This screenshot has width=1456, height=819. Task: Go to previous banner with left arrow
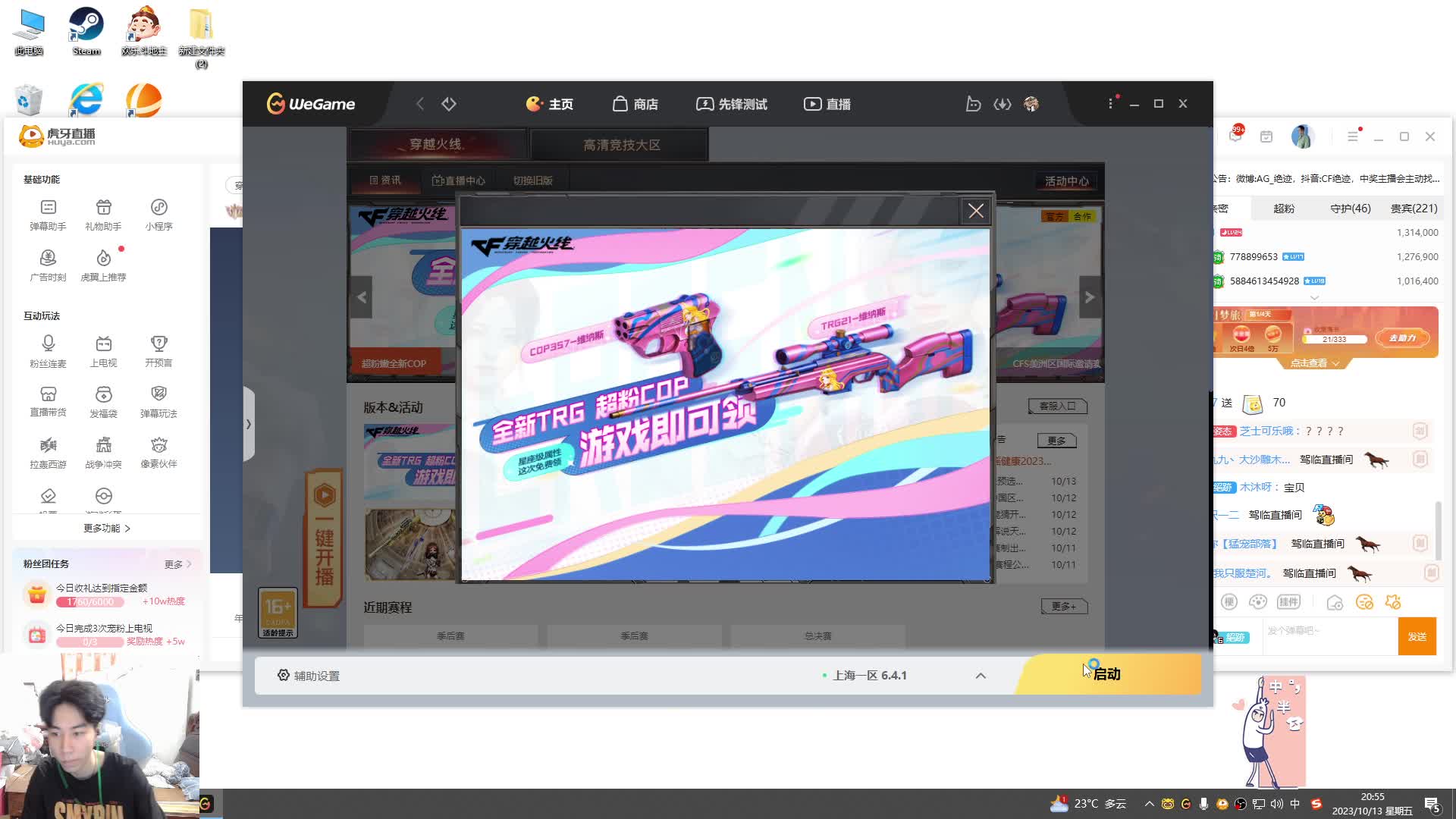click(x=362, y=297)
